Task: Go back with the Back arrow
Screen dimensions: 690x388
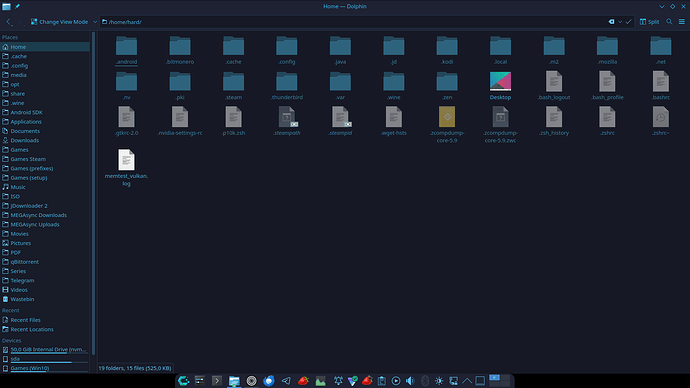Action: tap(9, 22)
